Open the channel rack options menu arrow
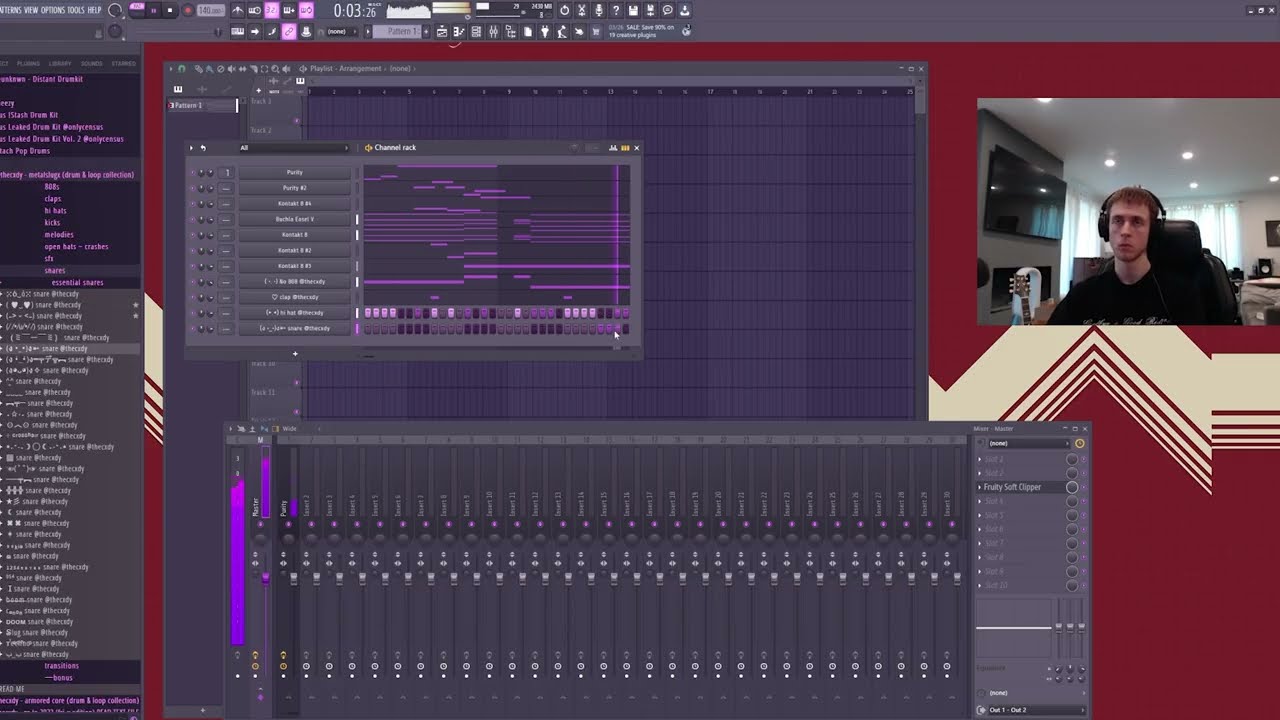Viewport: 1280px width, 720px height. (x=192, y=148)
